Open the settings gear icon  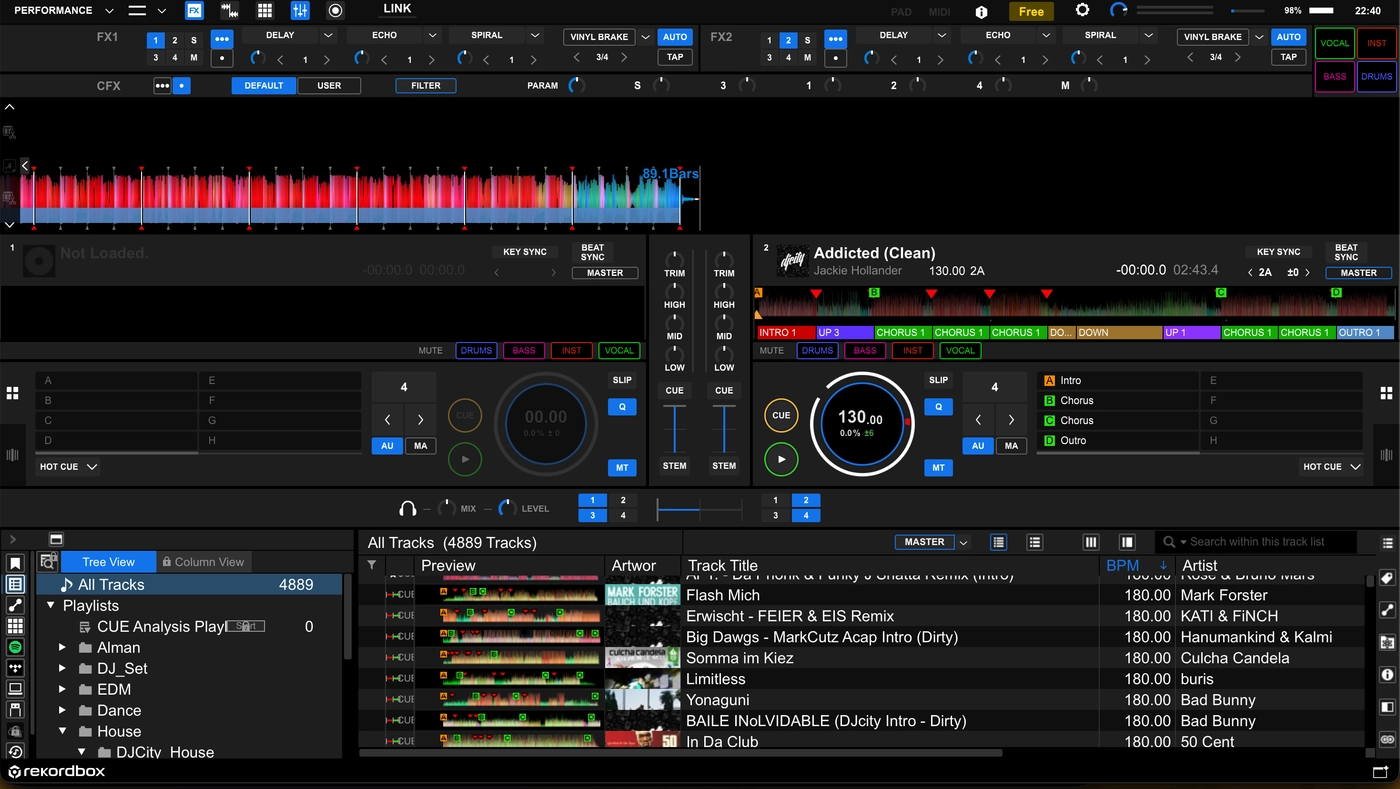tap(1082, 10)
